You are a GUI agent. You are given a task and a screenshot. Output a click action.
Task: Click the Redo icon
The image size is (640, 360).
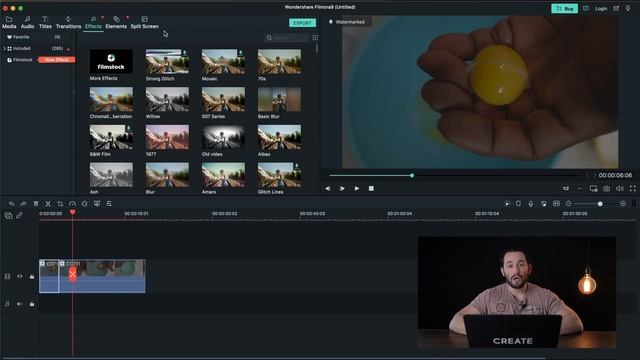(24, 204)
